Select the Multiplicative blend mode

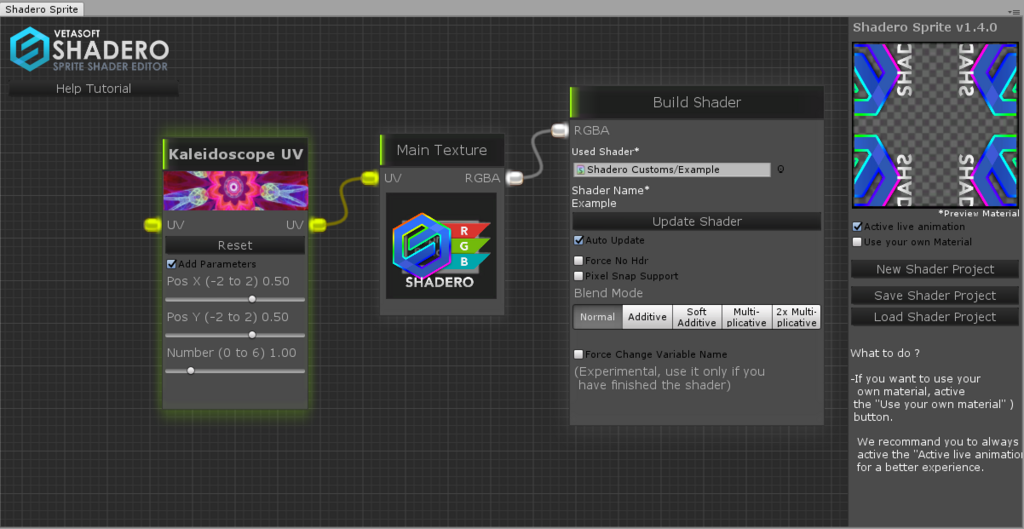click(x=746, y=317)
